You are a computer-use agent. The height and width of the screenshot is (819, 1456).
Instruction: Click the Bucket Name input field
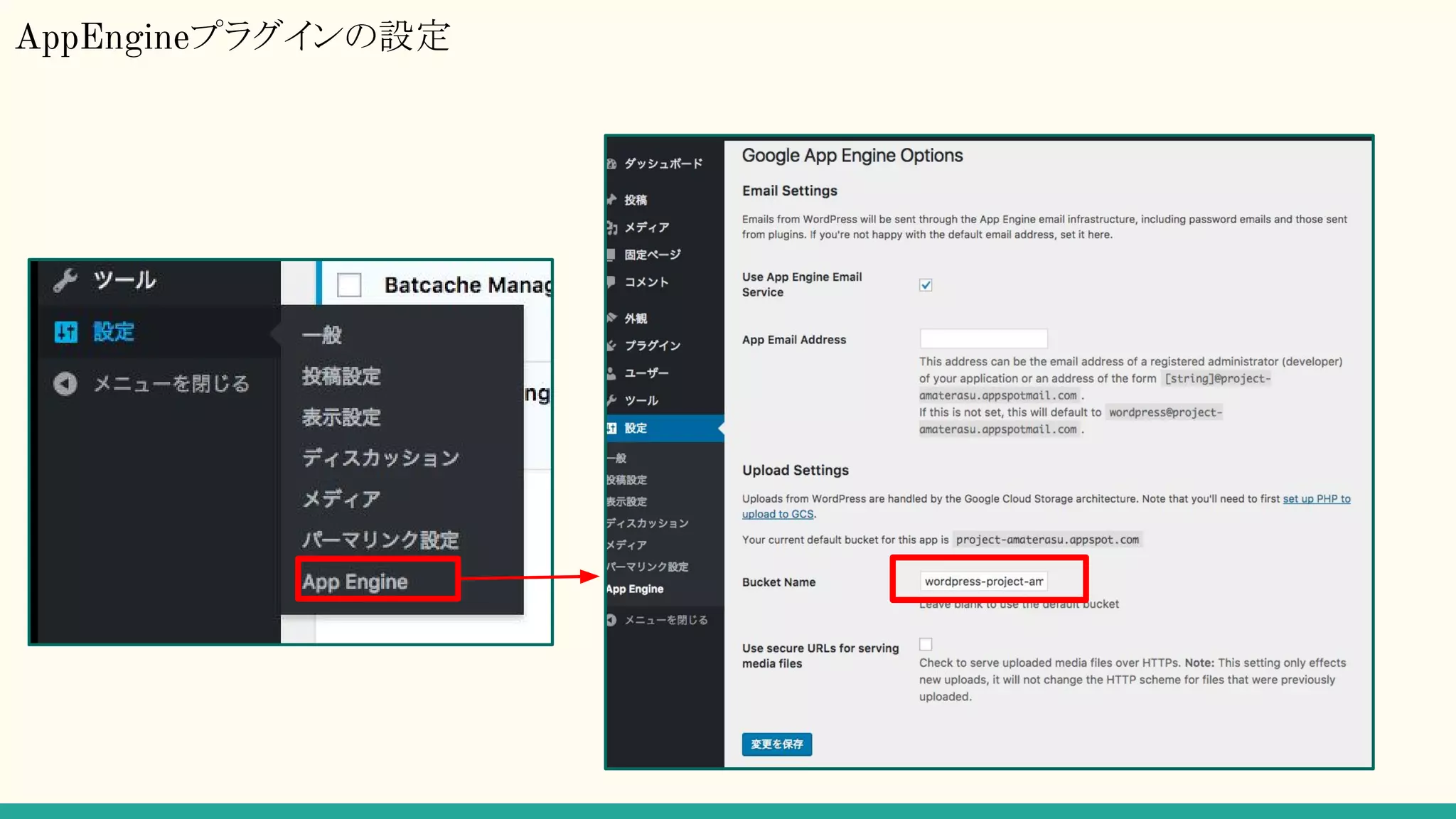click(x=984, y=582)
